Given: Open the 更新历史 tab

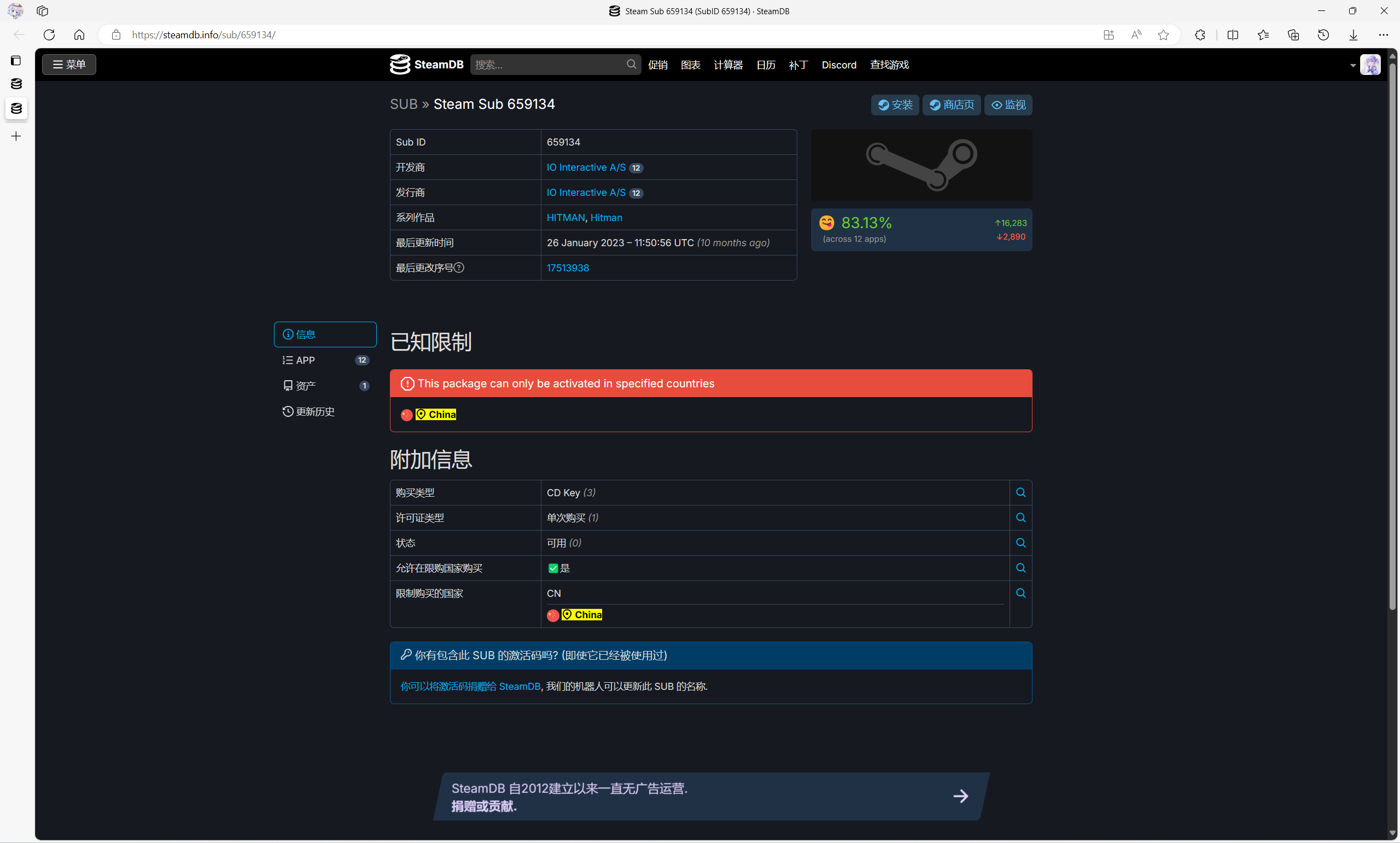Looking at the screenshot, I should point(325,411).
